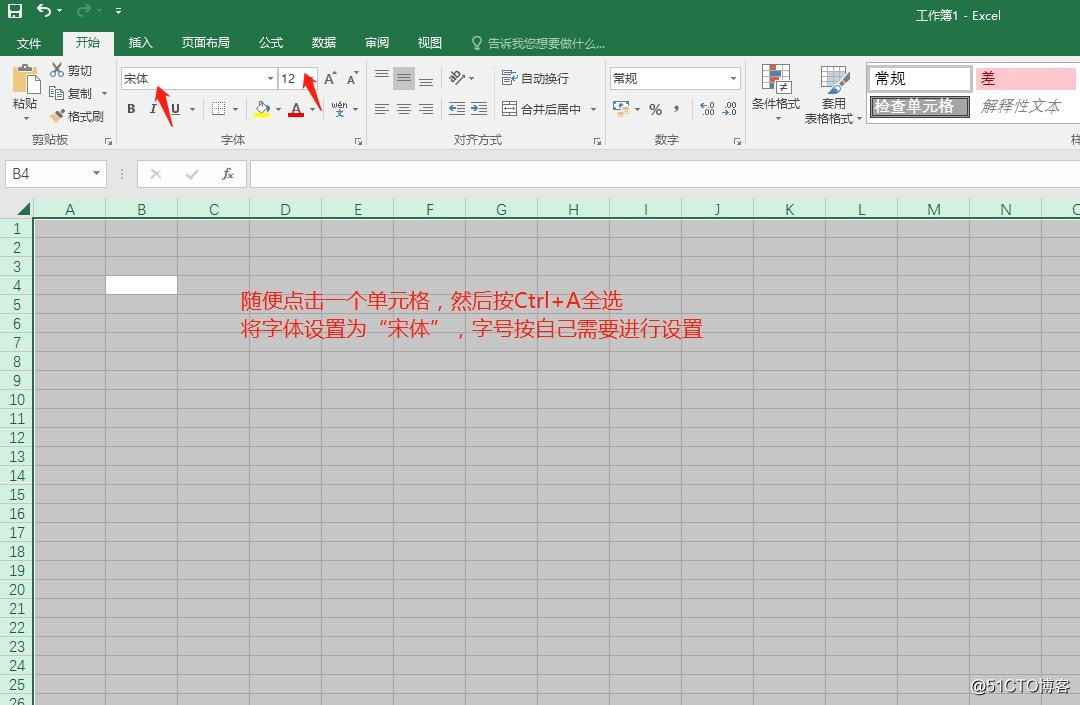The image size is (1080, 705).
Task: Click the Borders icon
Action: click(218, 109)
